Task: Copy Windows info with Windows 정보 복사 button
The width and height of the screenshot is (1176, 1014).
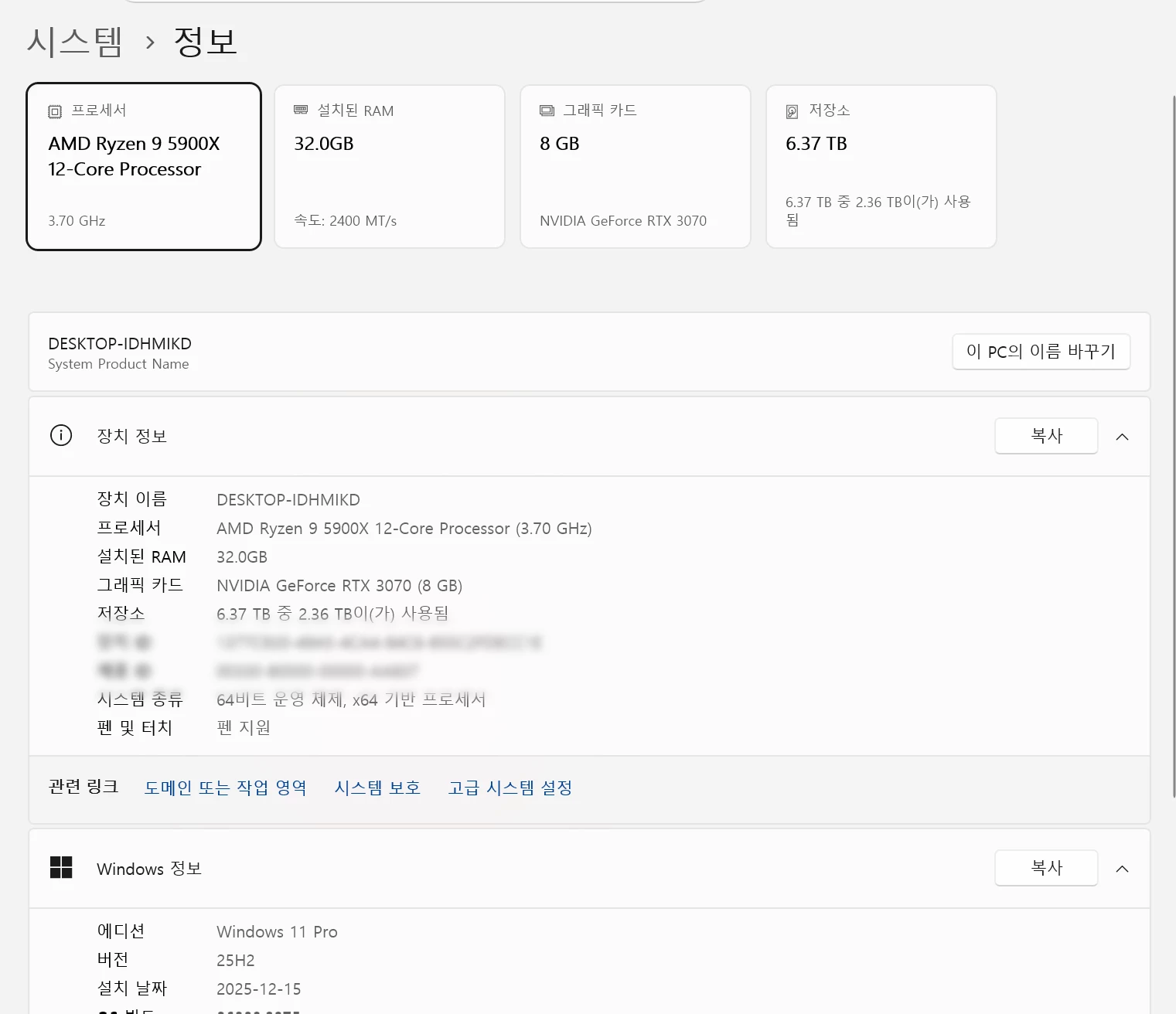Action: pyautogui.click(x=1046, y=868)
